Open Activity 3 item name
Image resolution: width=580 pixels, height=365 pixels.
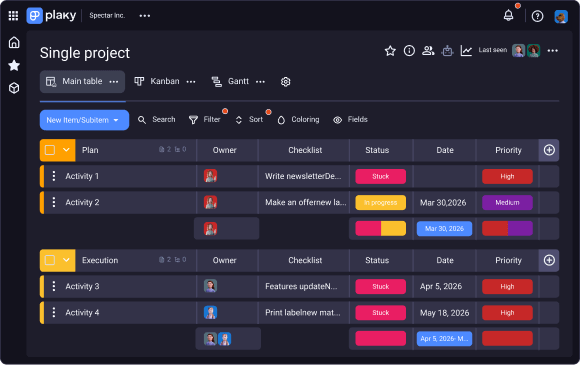click(x=82, y=286)
